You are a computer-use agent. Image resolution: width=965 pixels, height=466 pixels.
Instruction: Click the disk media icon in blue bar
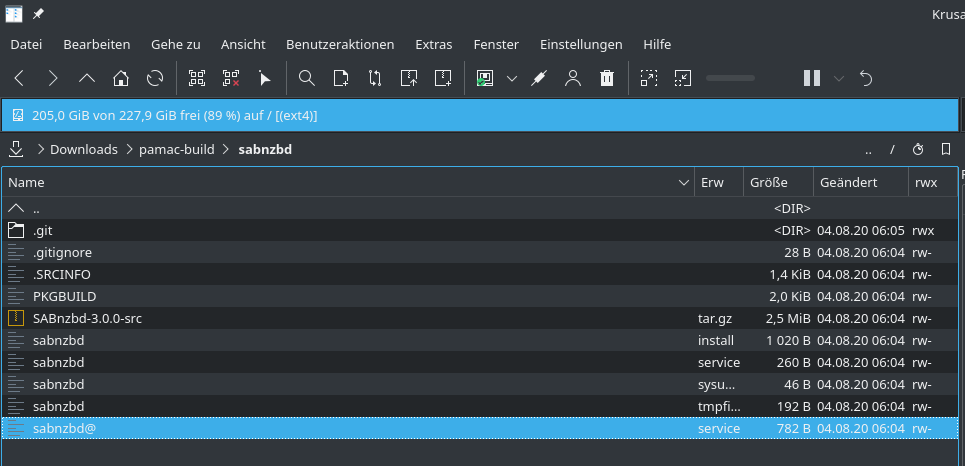point(18,115)
